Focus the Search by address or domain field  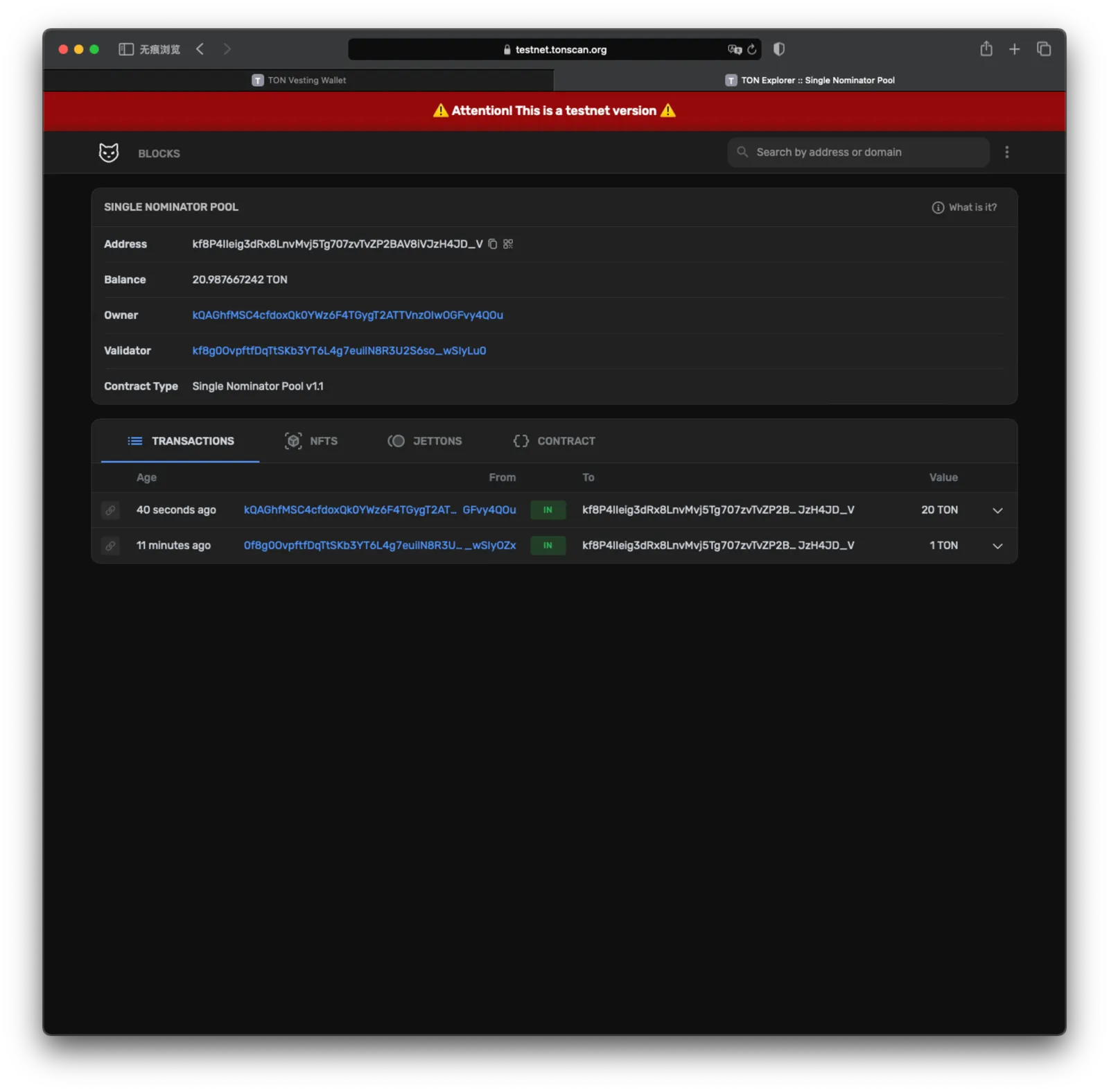pos(858,152)
